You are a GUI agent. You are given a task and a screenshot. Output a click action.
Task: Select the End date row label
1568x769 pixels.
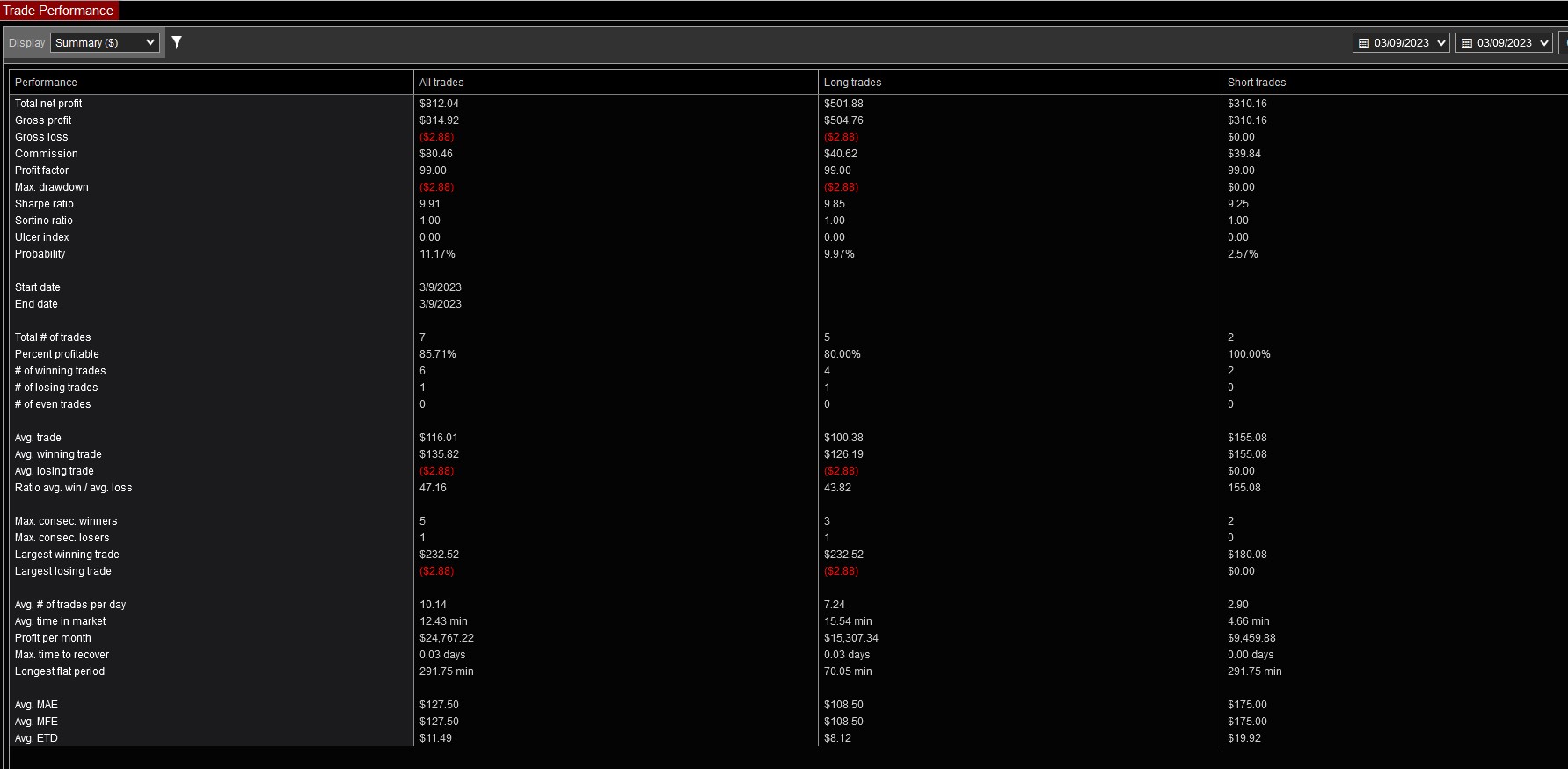[x=36, y=304]
